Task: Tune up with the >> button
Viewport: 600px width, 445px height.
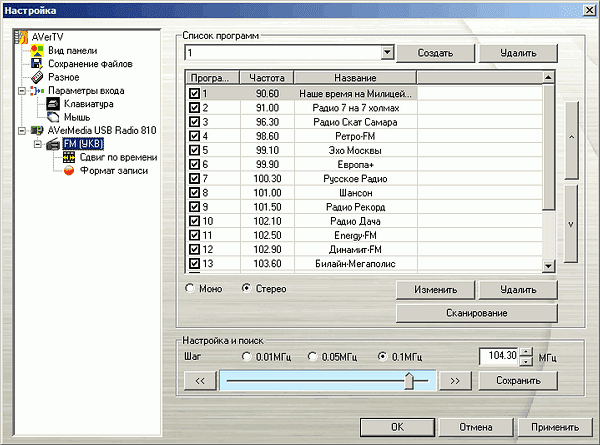Action: click(x=455, y=381)
